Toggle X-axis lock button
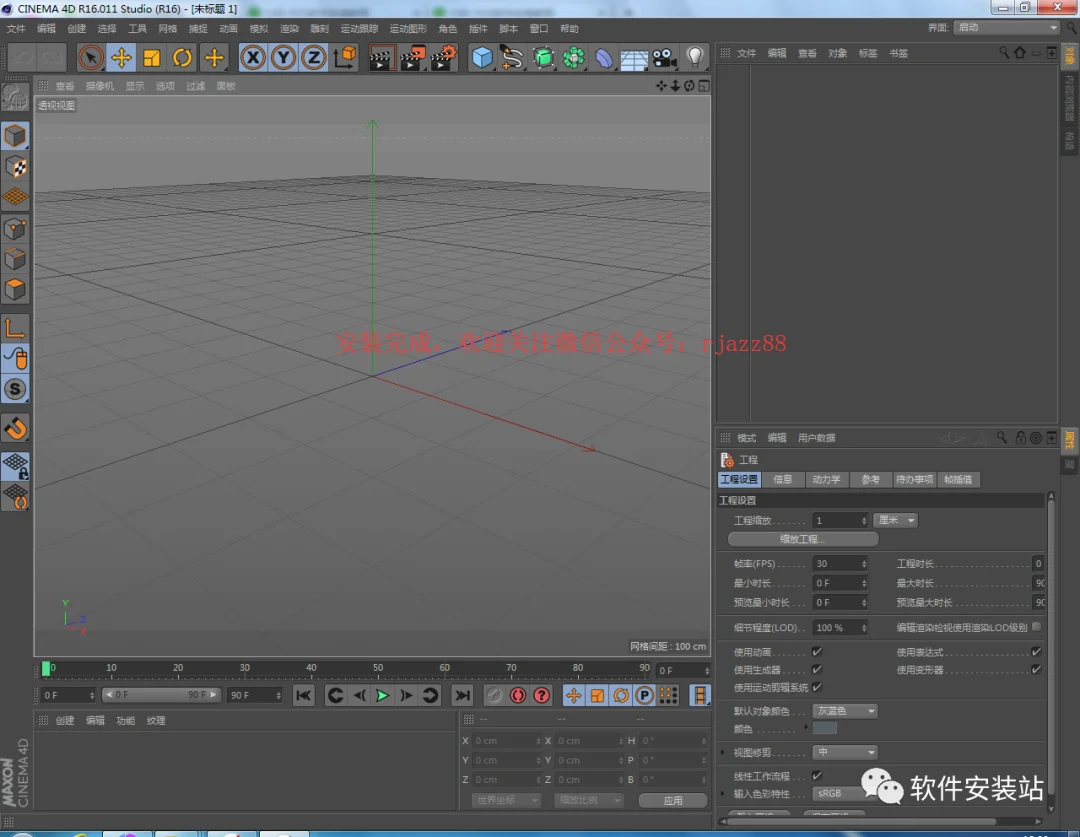This screenshot has height=837, width=1080. tap(253, 58)
